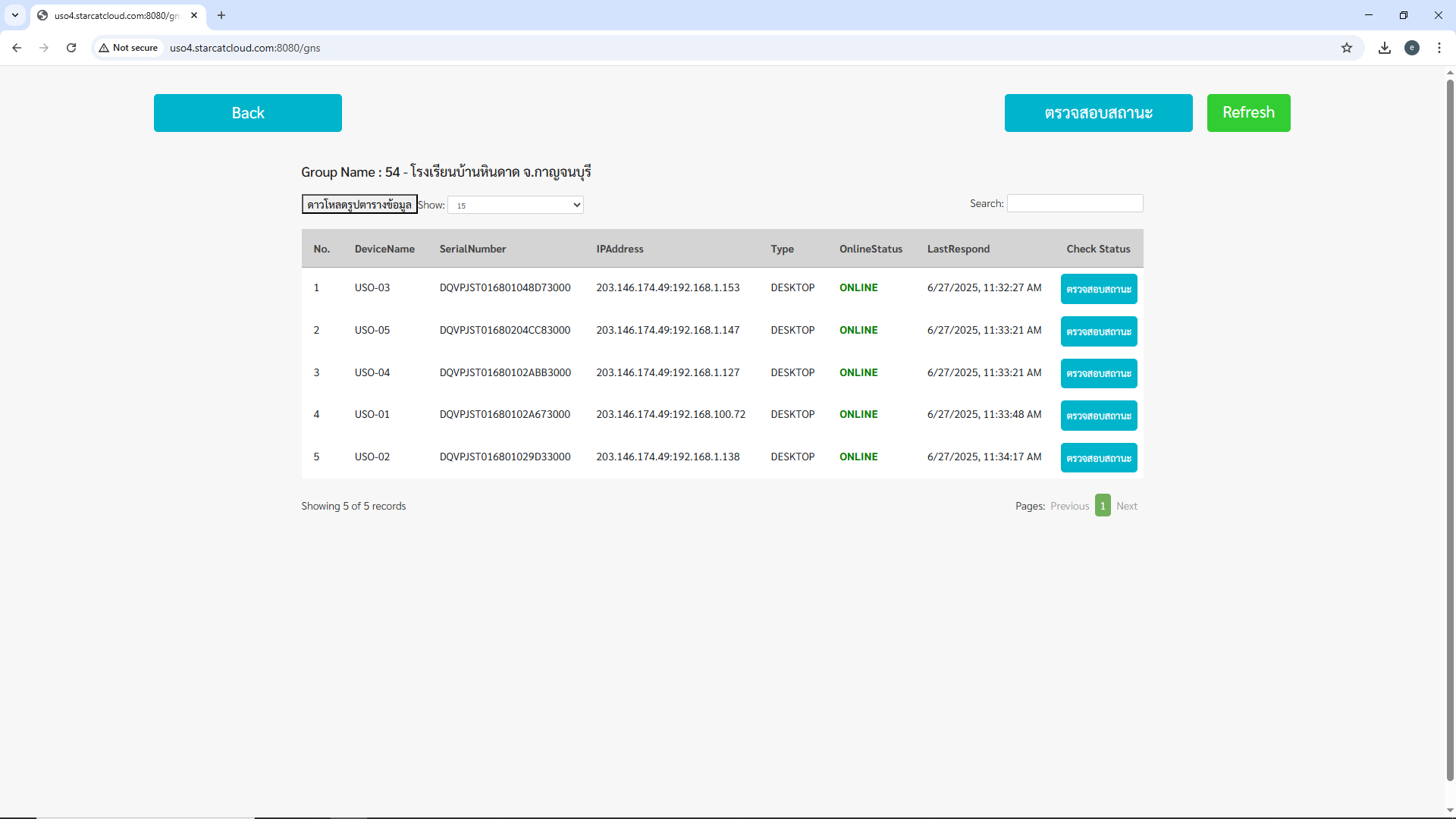The image size is (1456, 819).
Task: Click the Back button
Action: pos(248,113)
